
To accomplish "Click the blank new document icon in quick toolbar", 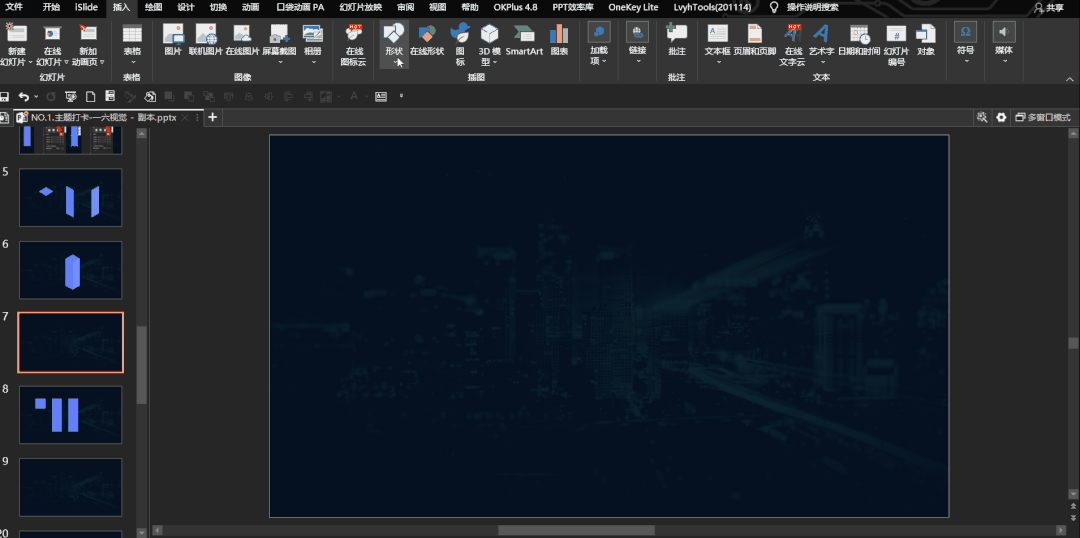I will coord(90,96).
